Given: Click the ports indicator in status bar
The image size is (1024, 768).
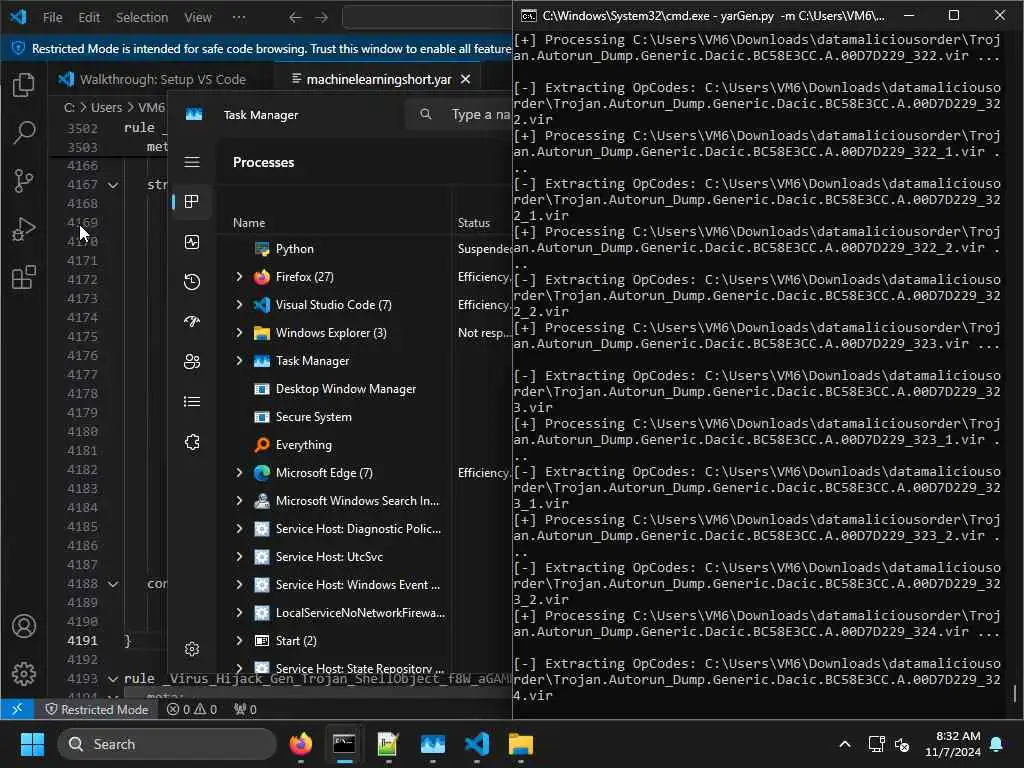Looking at the screenshot, I should click(245, 709).
